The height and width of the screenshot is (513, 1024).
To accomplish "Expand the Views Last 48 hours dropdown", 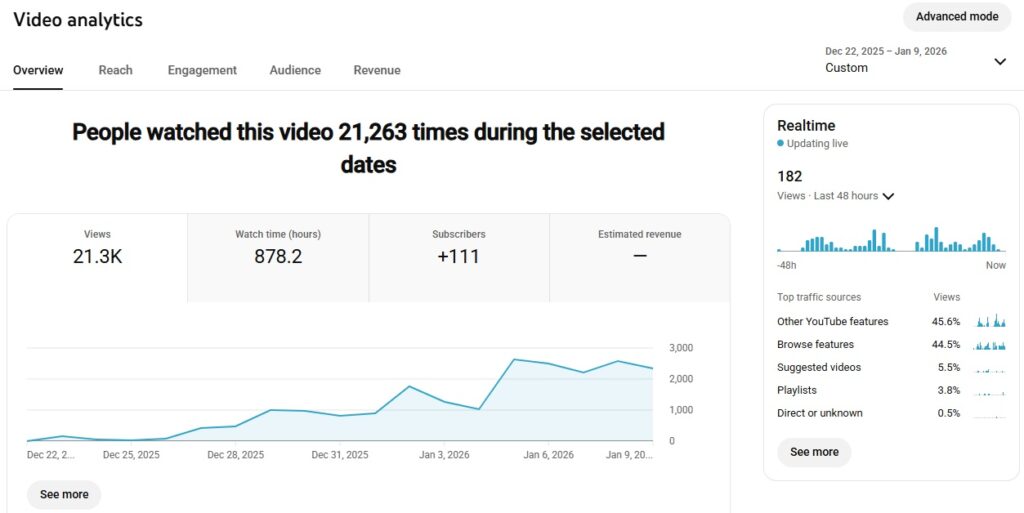I will [887, 196].
